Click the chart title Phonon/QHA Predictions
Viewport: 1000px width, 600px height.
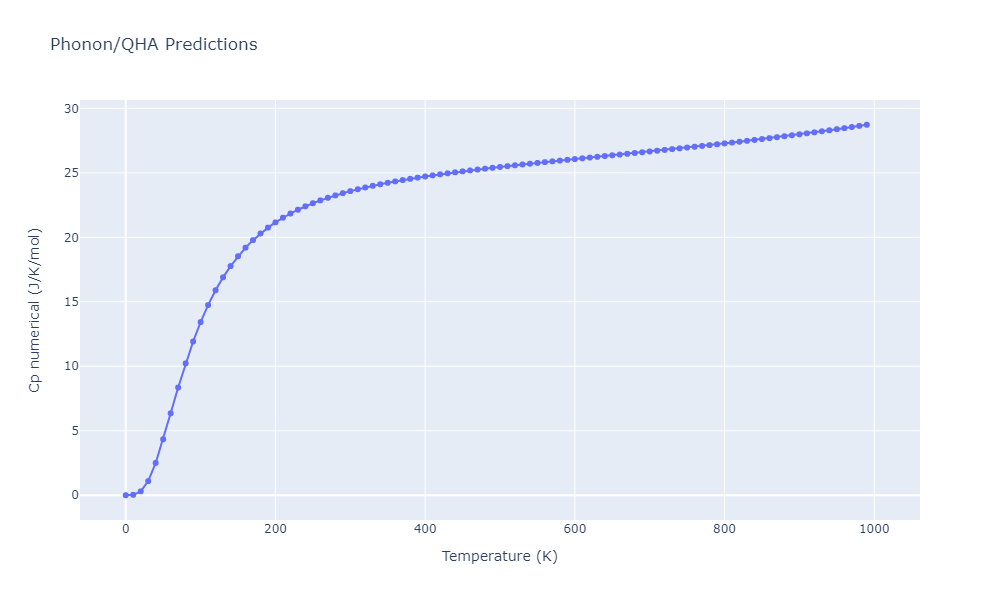(x=154, y=44)
